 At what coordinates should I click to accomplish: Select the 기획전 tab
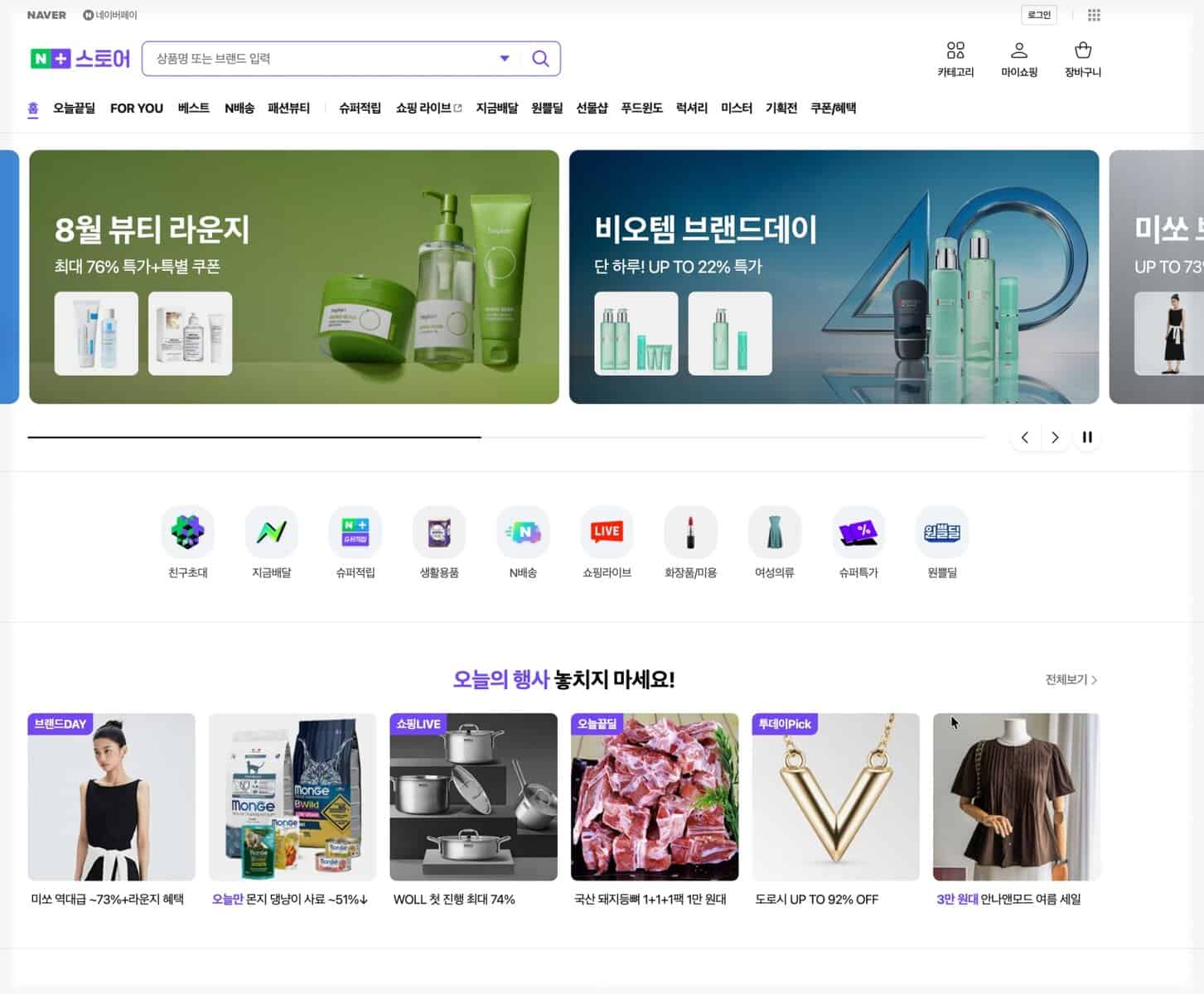pos(781,109)
